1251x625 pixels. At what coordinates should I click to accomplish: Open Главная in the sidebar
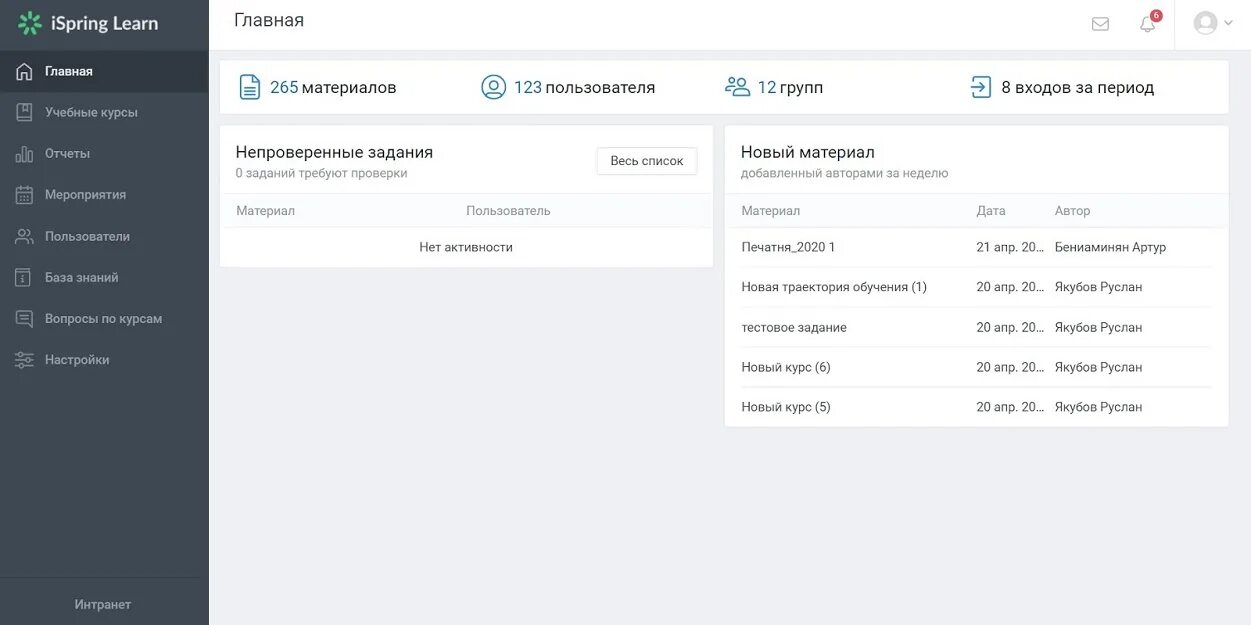tap(104, 71)
